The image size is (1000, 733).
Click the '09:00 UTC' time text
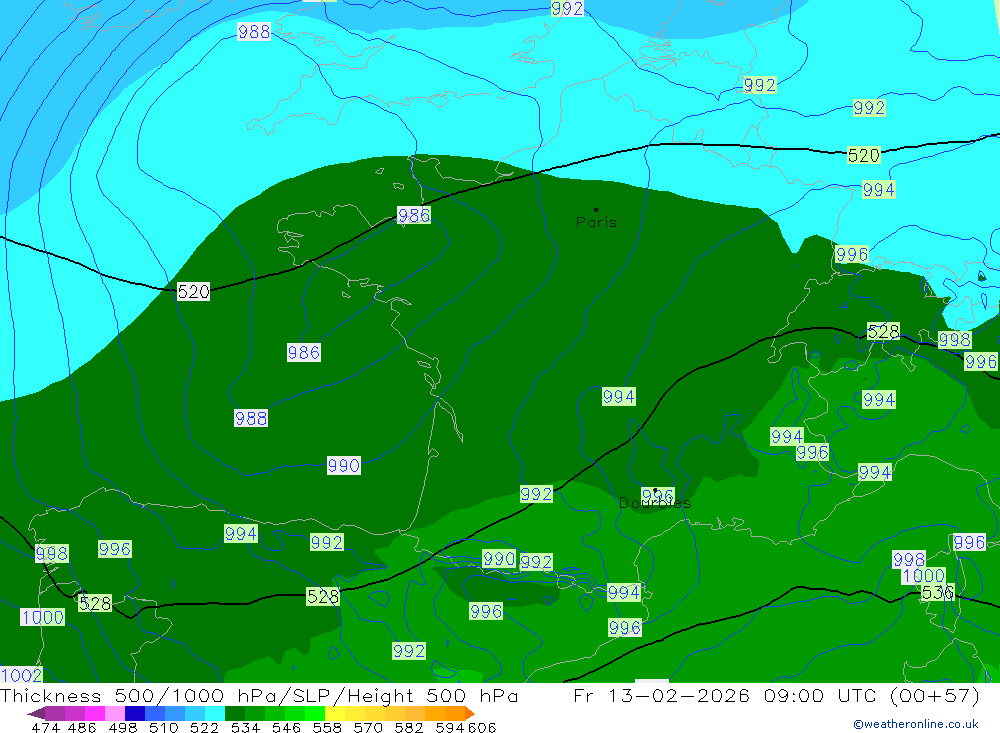point(820,695)
